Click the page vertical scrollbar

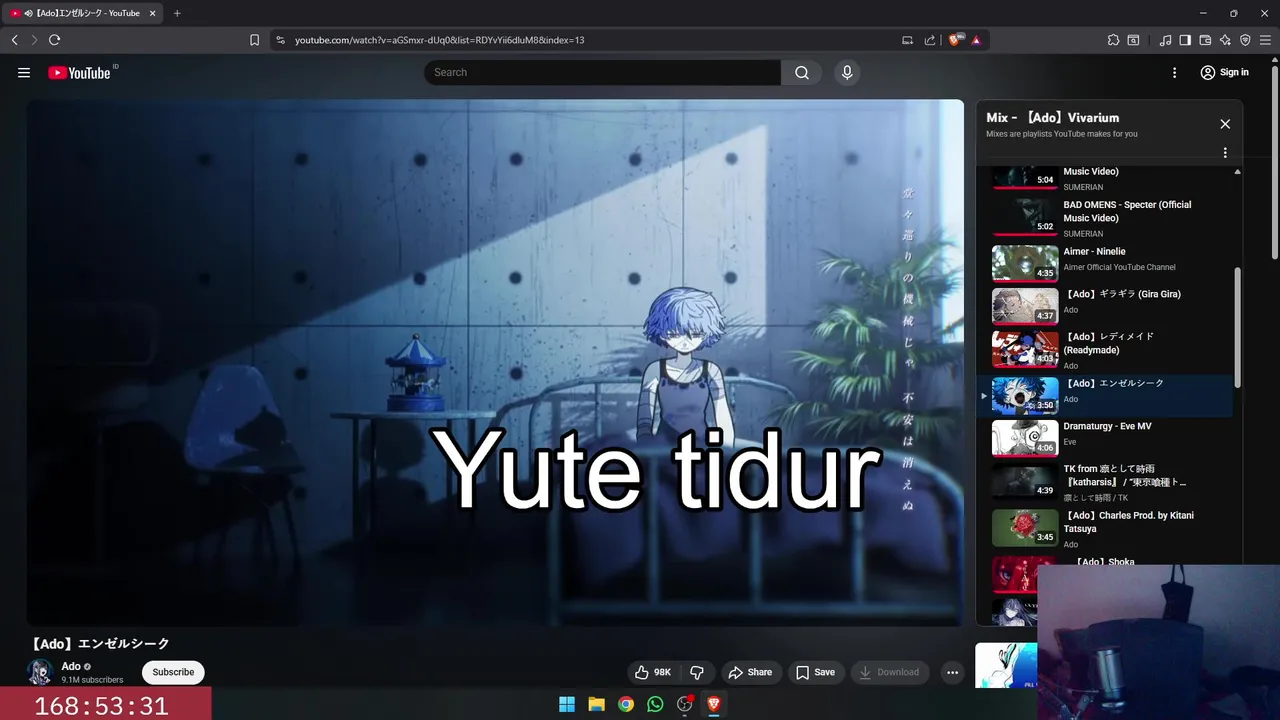[1274, 162]
